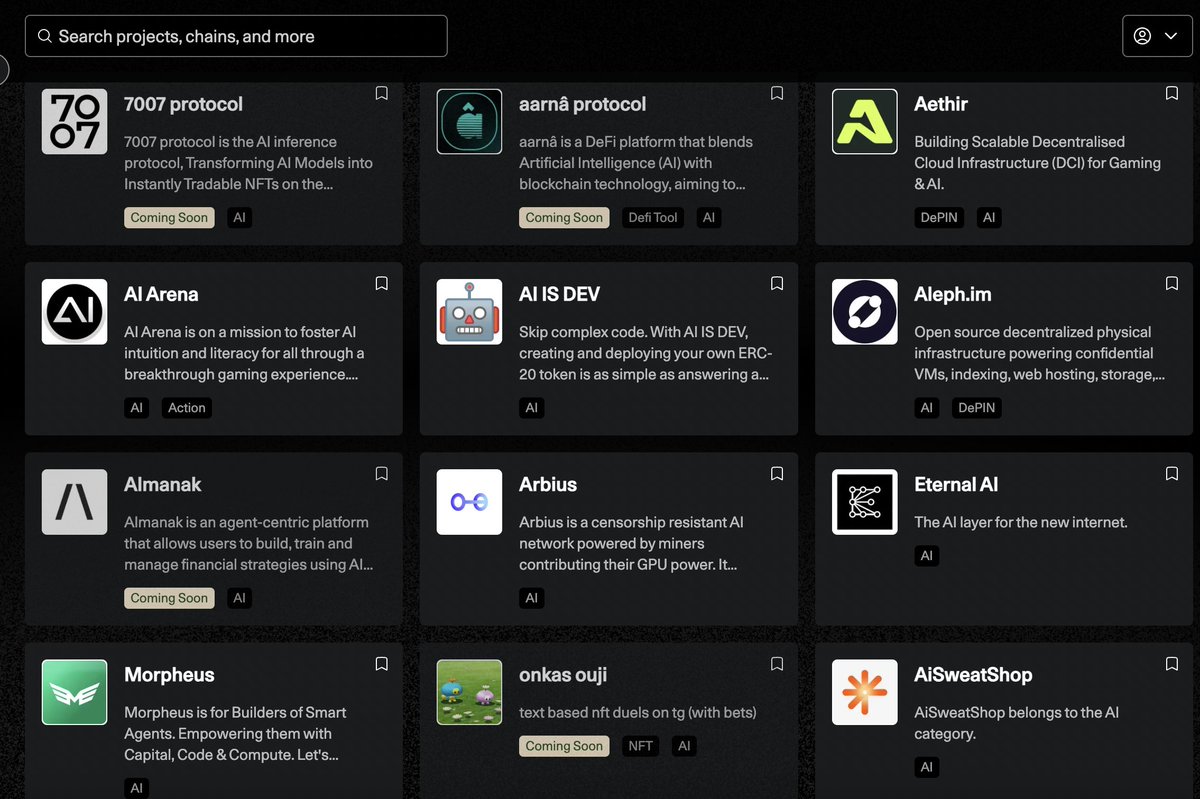This screenshot has width=1200, height=799.
Task: Open the aarnâ protocol logo
Action: (469, 121)
